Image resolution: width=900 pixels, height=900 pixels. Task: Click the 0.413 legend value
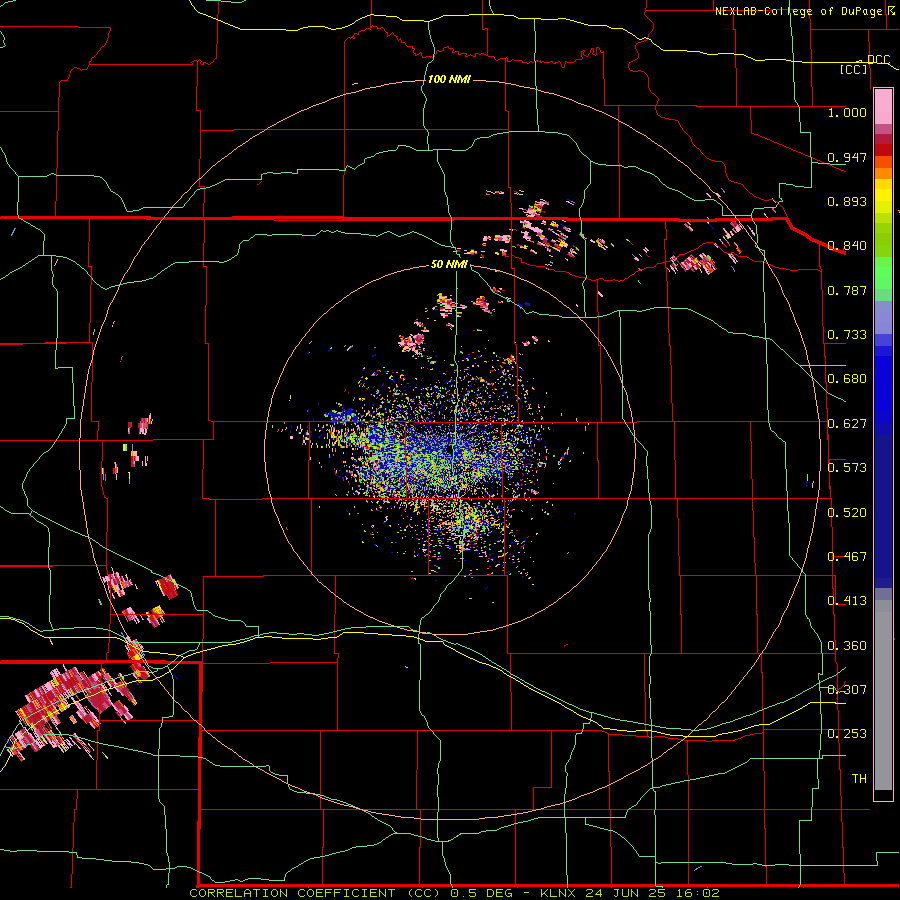[x=847, y=601]
